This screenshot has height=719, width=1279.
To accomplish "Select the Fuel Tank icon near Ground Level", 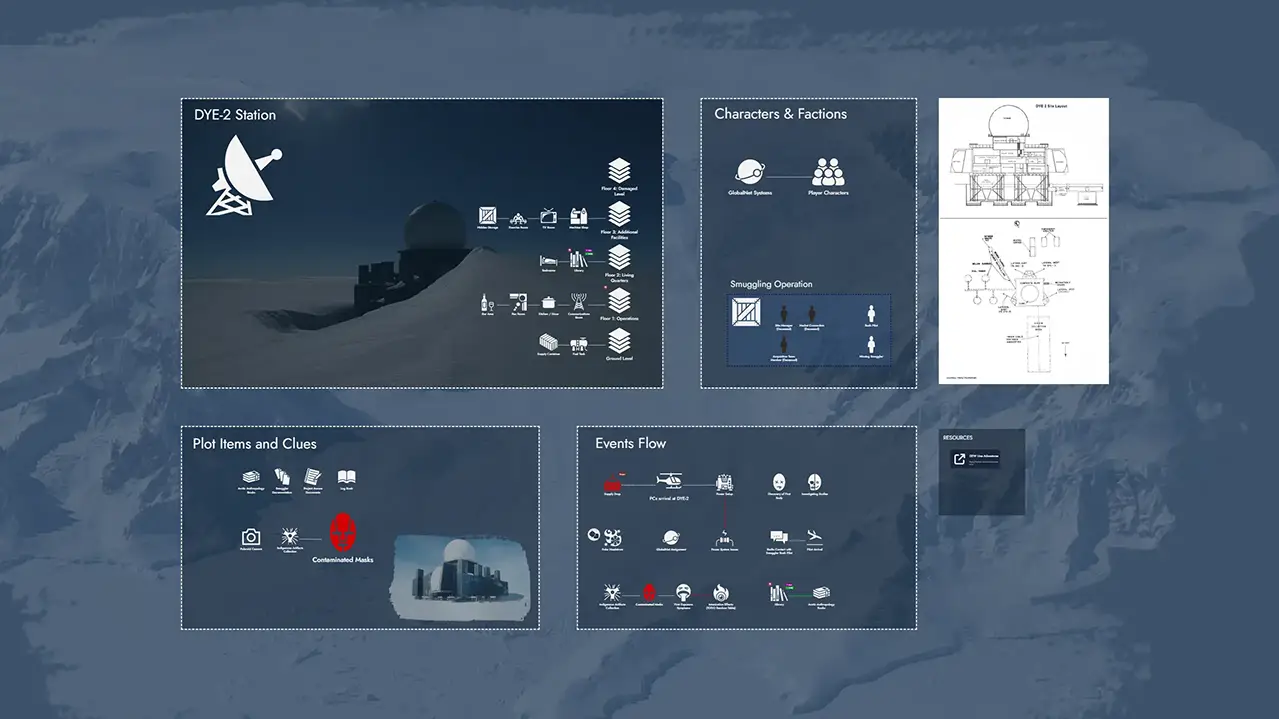I will pos(579,342).
